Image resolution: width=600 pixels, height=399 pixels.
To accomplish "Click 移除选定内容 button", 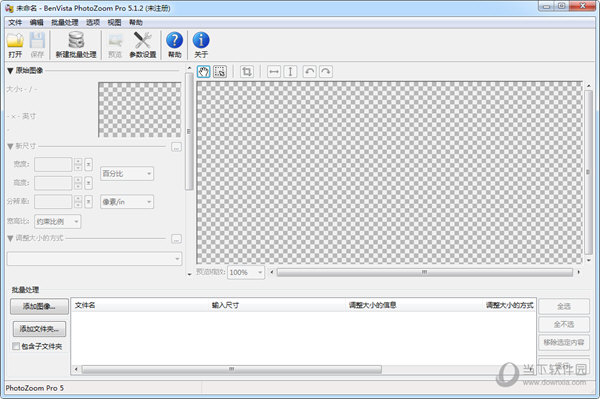I will (x=564, y=342).
